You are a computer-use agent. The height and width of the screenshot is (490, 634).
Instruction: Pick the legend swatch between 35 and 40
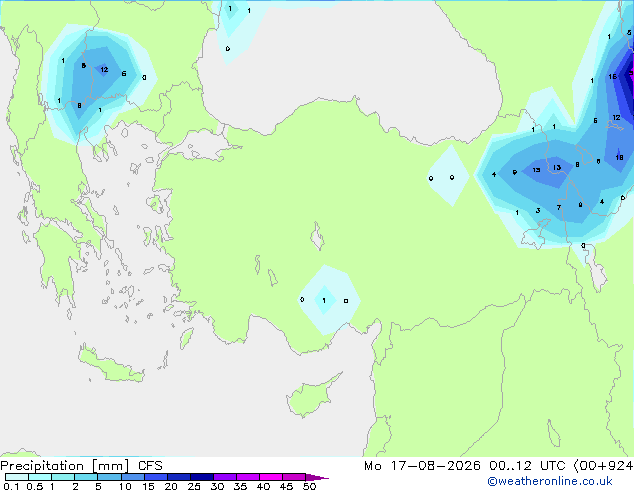tap(248, 477)
